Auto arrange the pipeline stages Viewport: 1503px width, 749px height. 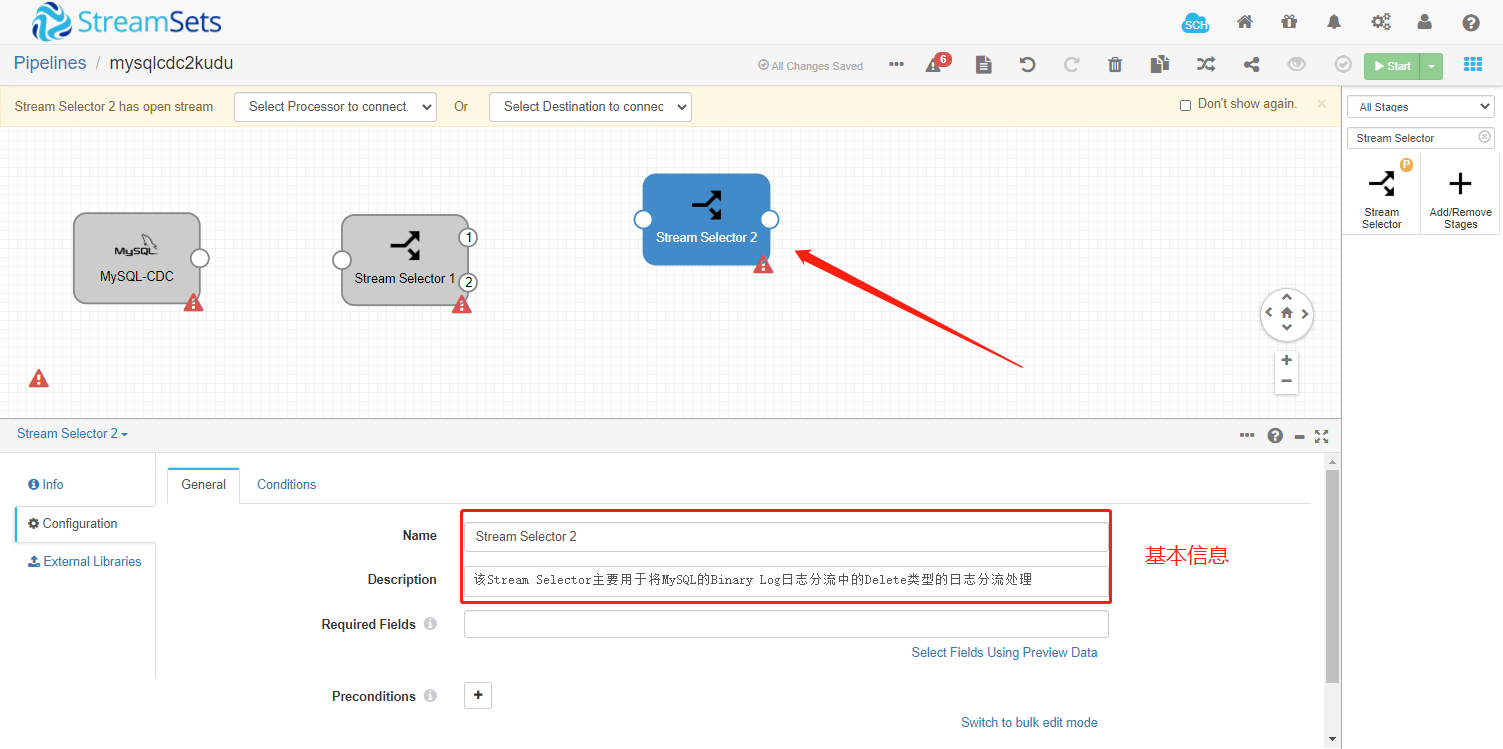[1206, 65]
